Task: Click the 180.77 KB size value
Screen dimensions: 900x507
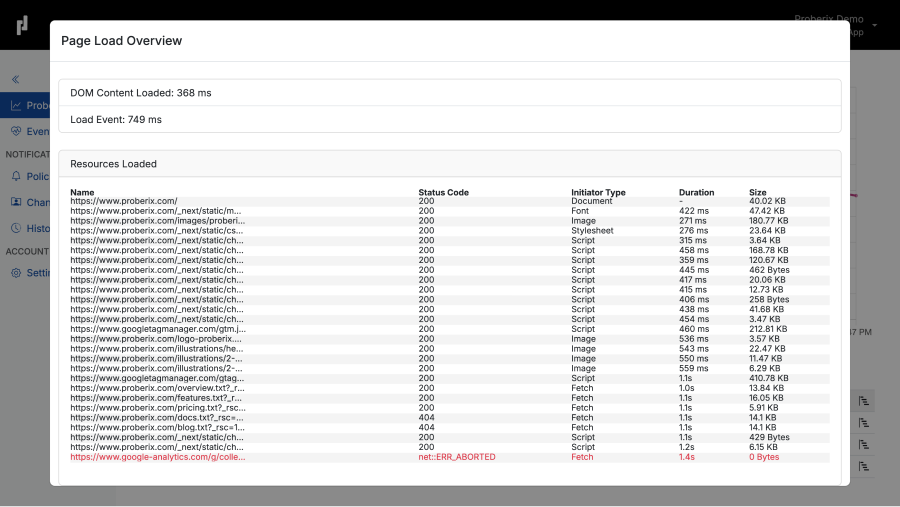Action: (x=769, y=220)
